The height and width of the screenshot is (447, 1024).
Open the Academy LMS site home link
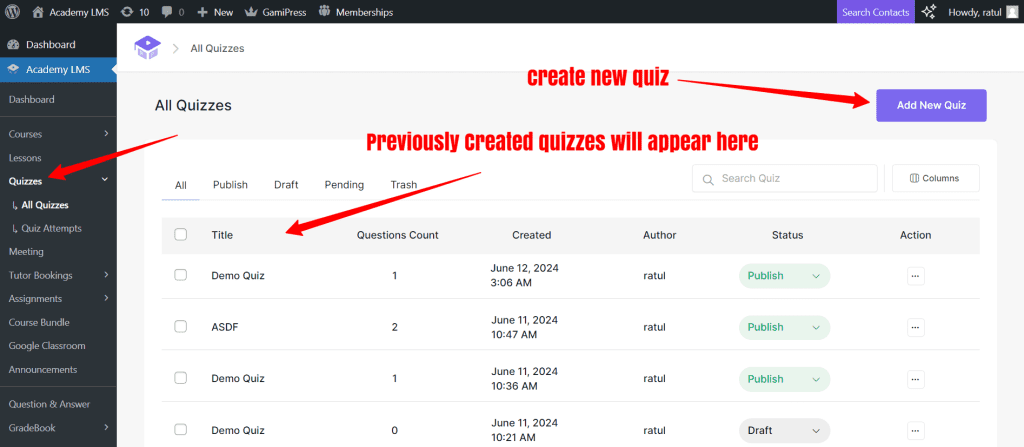(x=71, y=12)
